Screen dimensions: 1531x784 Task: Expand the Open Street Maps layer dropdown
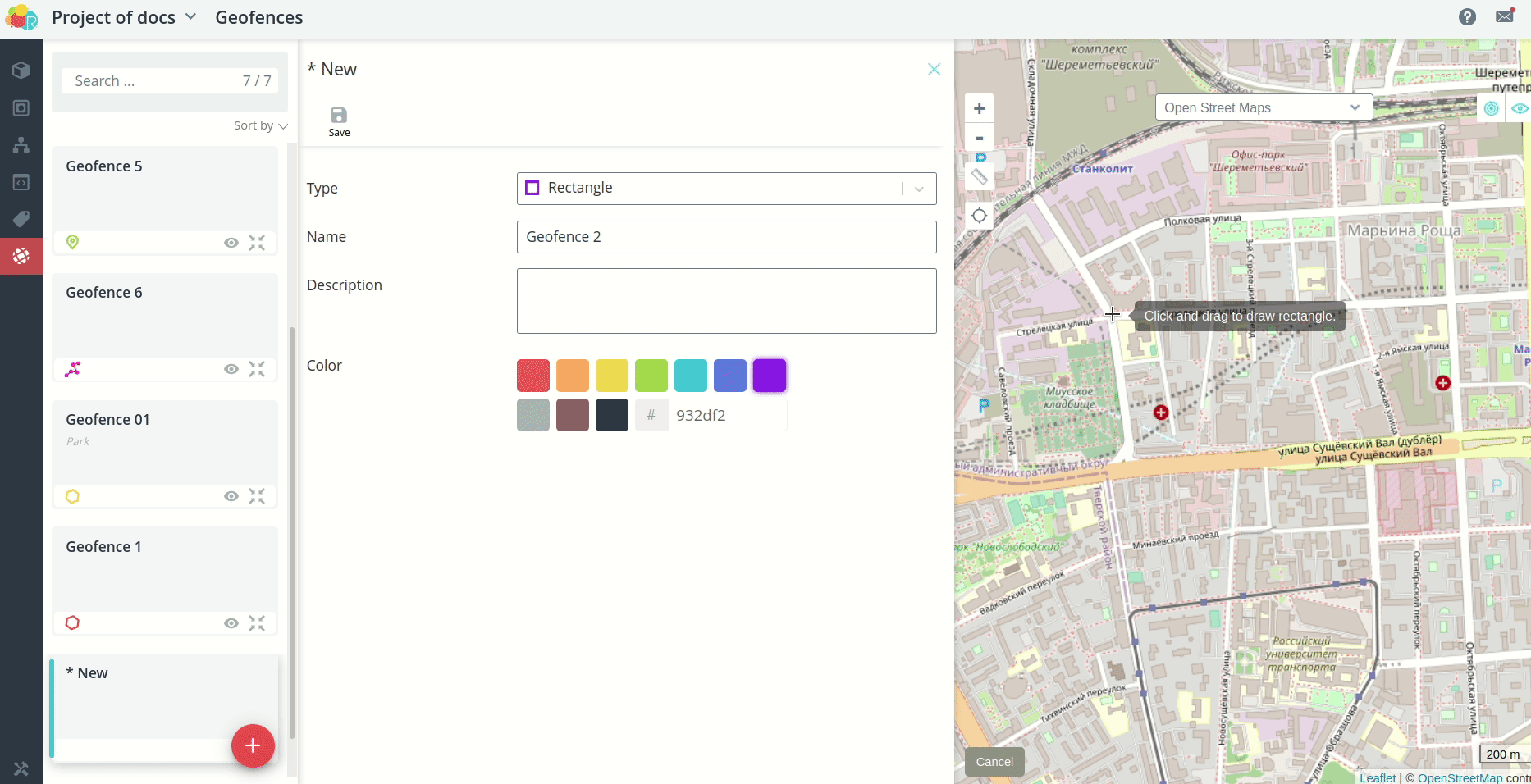1263,107
